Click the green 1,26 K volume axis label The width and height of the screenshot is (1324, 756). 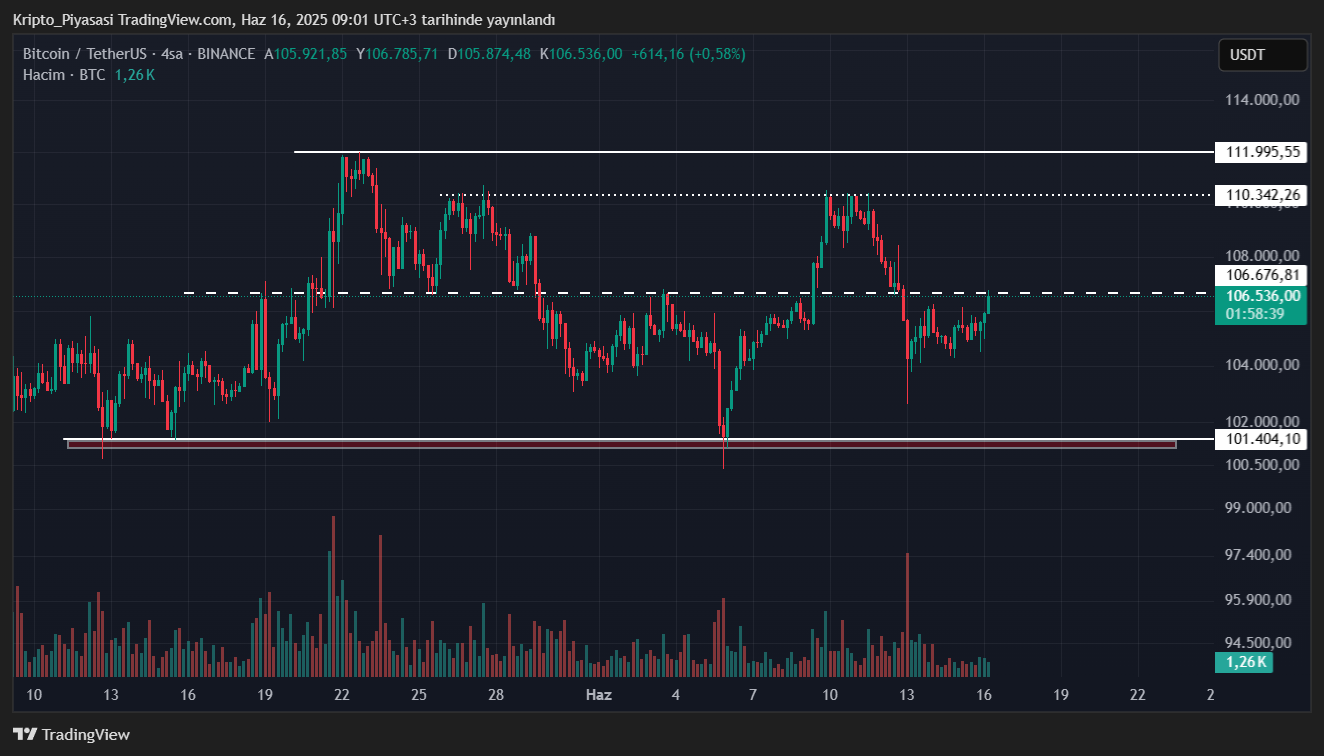click(x=1243, y=661)
